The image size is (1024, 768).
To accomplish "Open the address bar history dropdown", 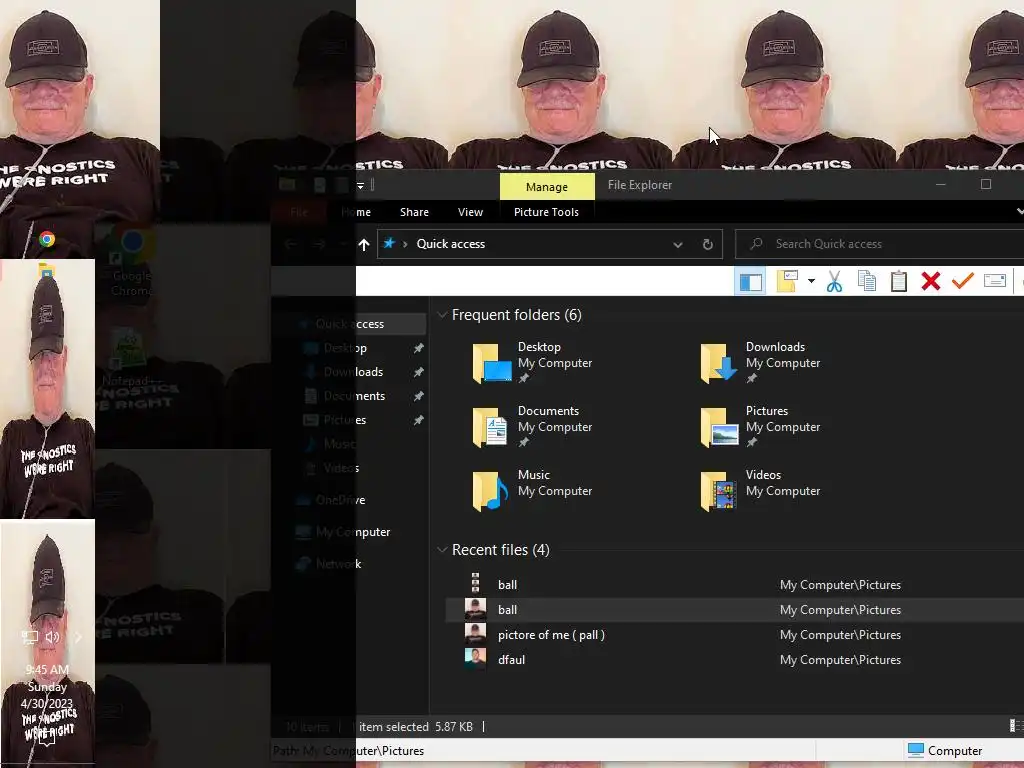I will pyautogui.click(x=678, y=245).
